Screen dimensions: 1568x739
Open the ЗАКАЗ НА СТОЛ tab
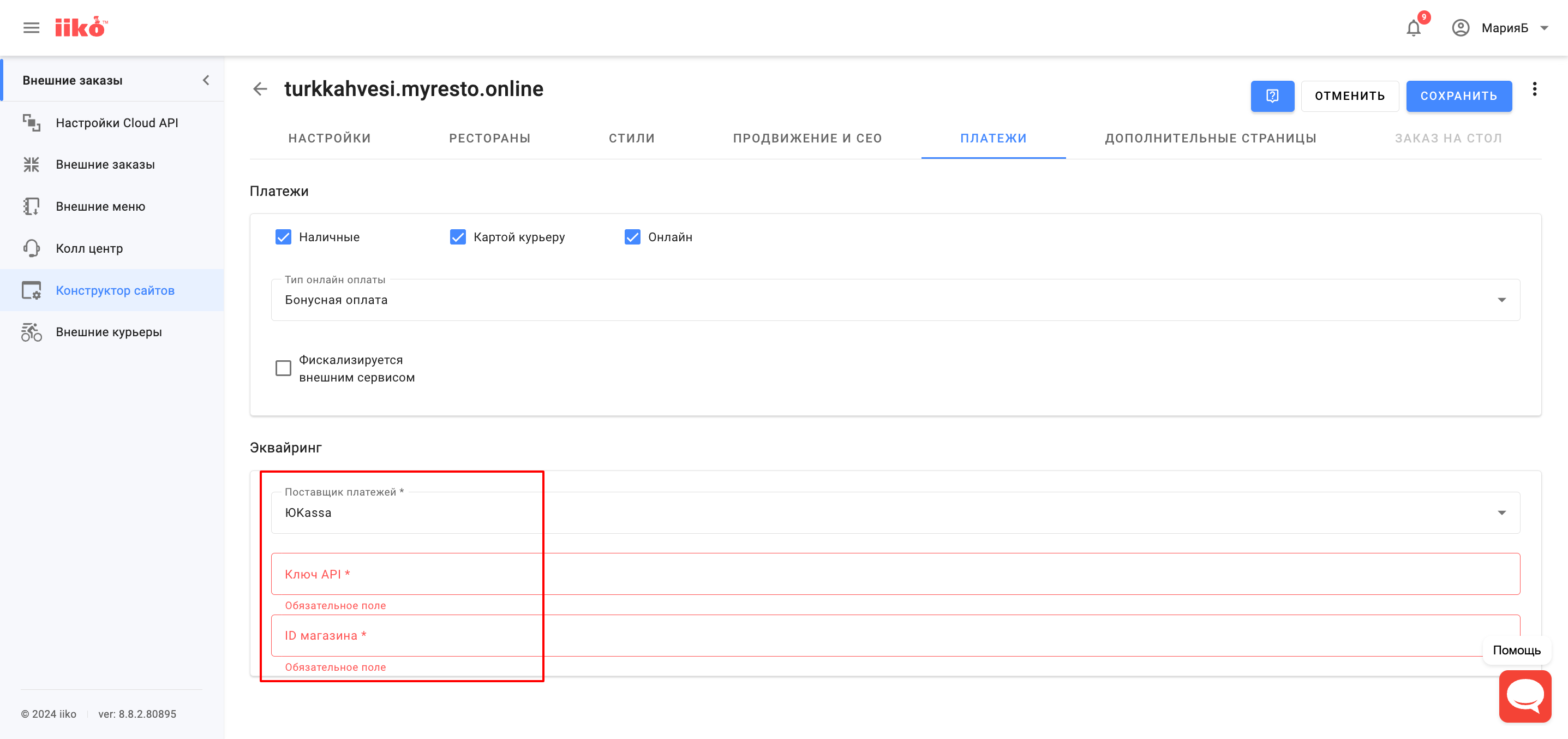click(x=1449, y=138)
